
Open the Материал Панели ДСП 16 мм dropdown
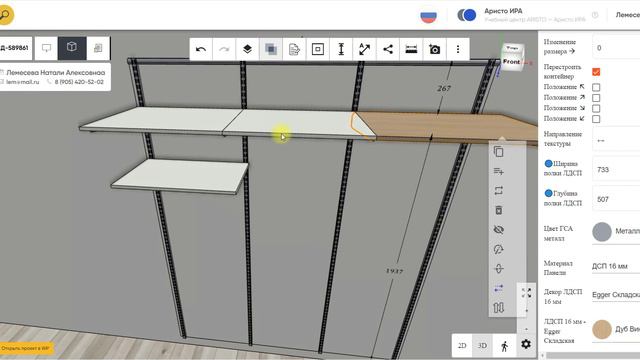[616, 266]
